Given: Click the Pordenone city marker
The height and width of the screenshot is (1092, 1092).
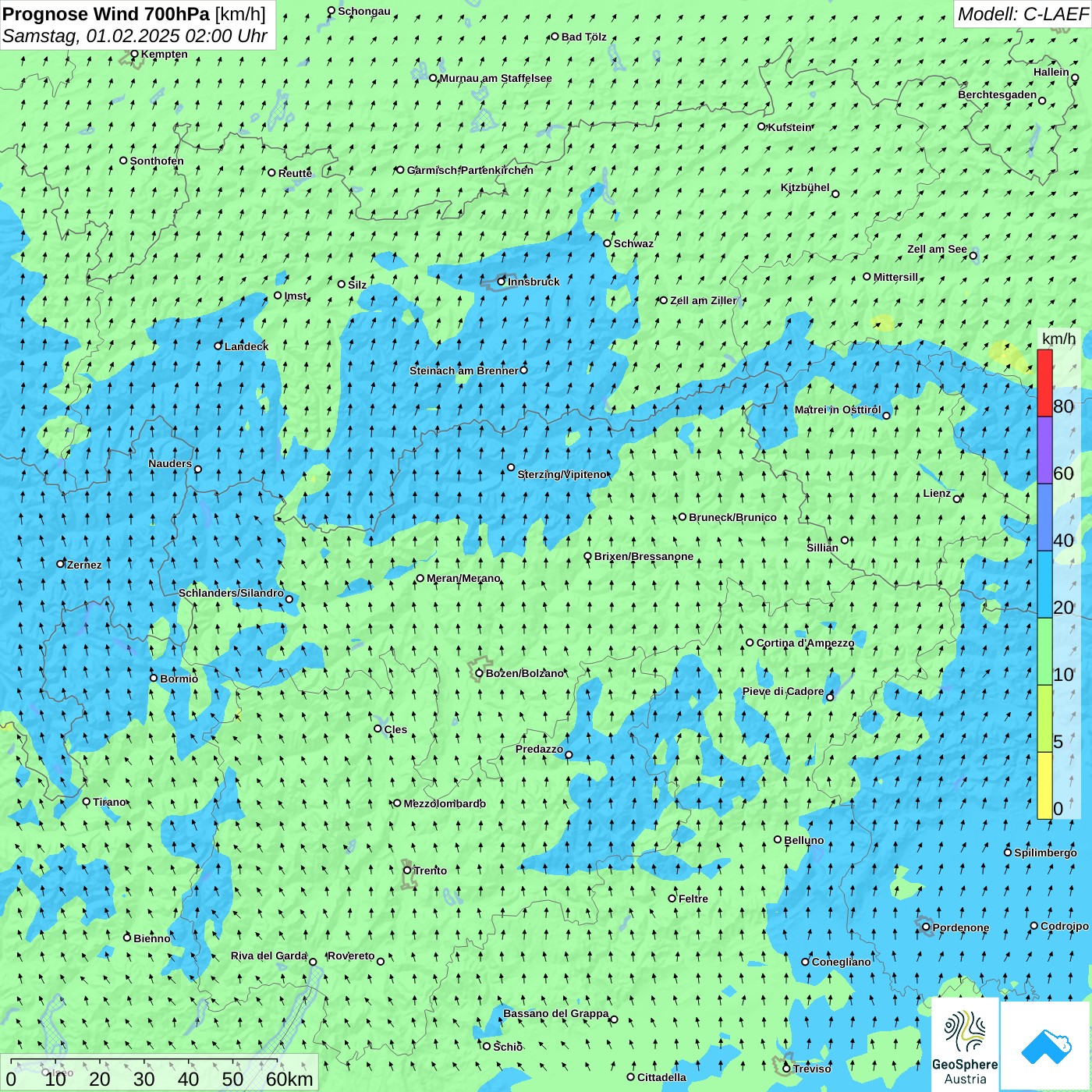Looking at the screenshot, I should pyautogui.click(x=927, y=927).
